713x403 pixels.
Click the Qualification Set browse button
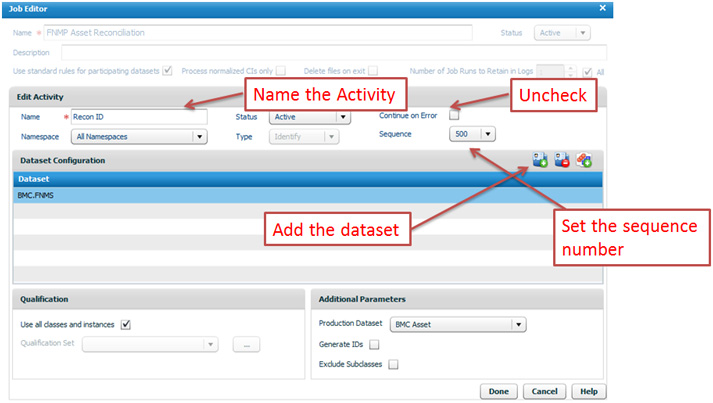click(247, 345)
